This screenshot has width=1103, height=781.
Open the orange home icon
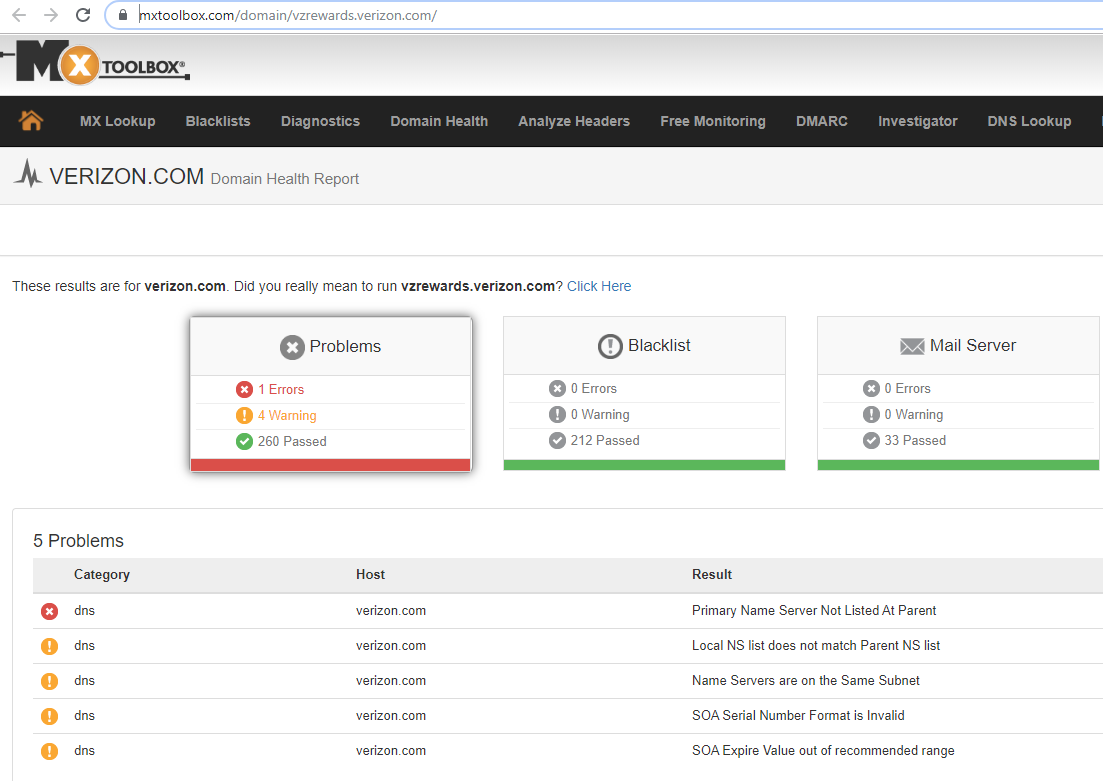31,121
